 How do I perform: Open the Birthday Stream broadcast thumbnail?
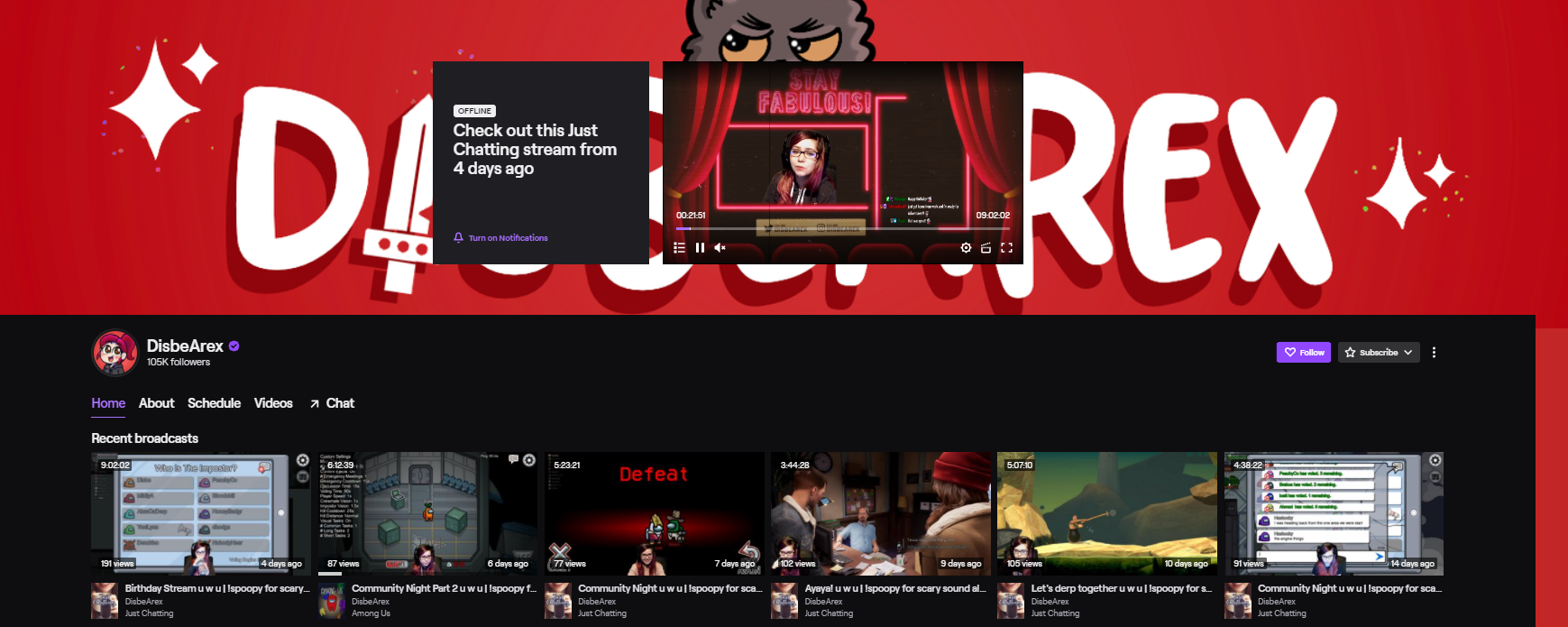(x=201, y=514)
